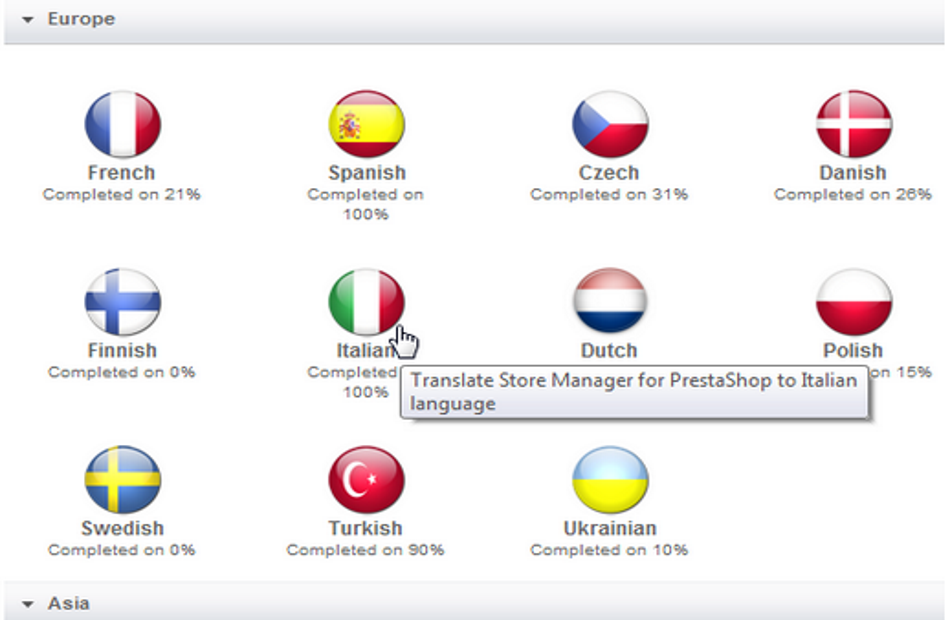The height and width of the screenshot is (620, 950).
Task: Collapse the Europe section arrow
Action: [27, 20]
